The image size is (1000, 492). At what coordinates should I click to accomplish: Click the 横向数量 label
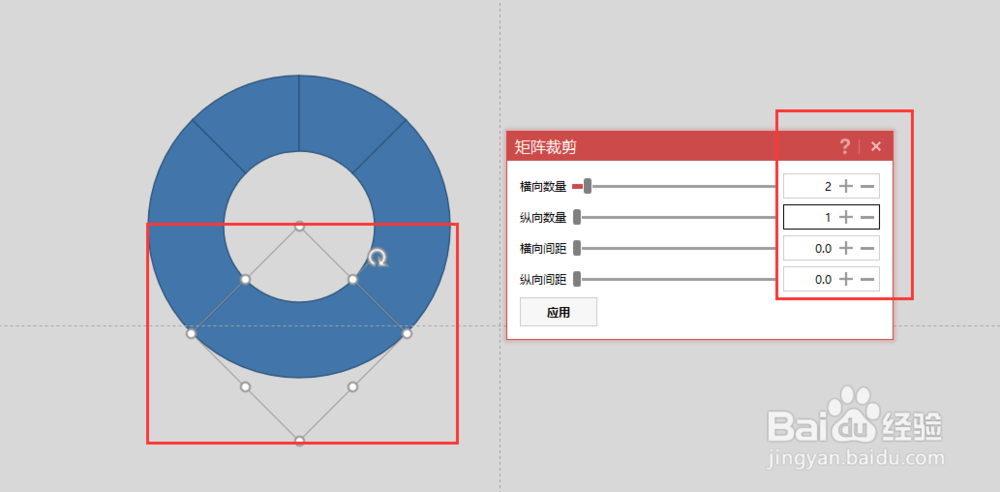[543, 187]
